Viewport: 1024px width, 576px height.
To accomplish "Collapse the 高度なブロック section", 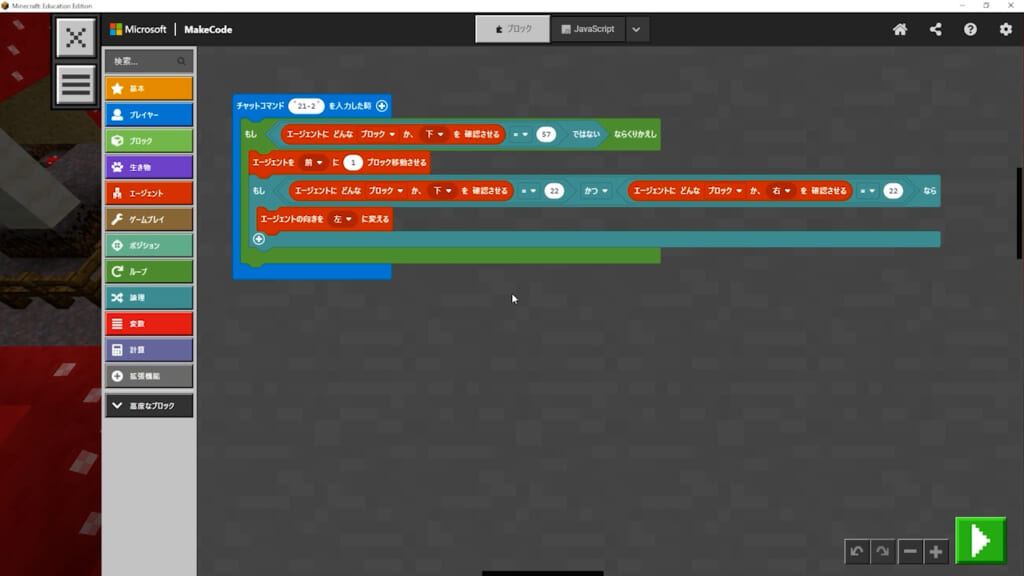I will coord(149,406).
